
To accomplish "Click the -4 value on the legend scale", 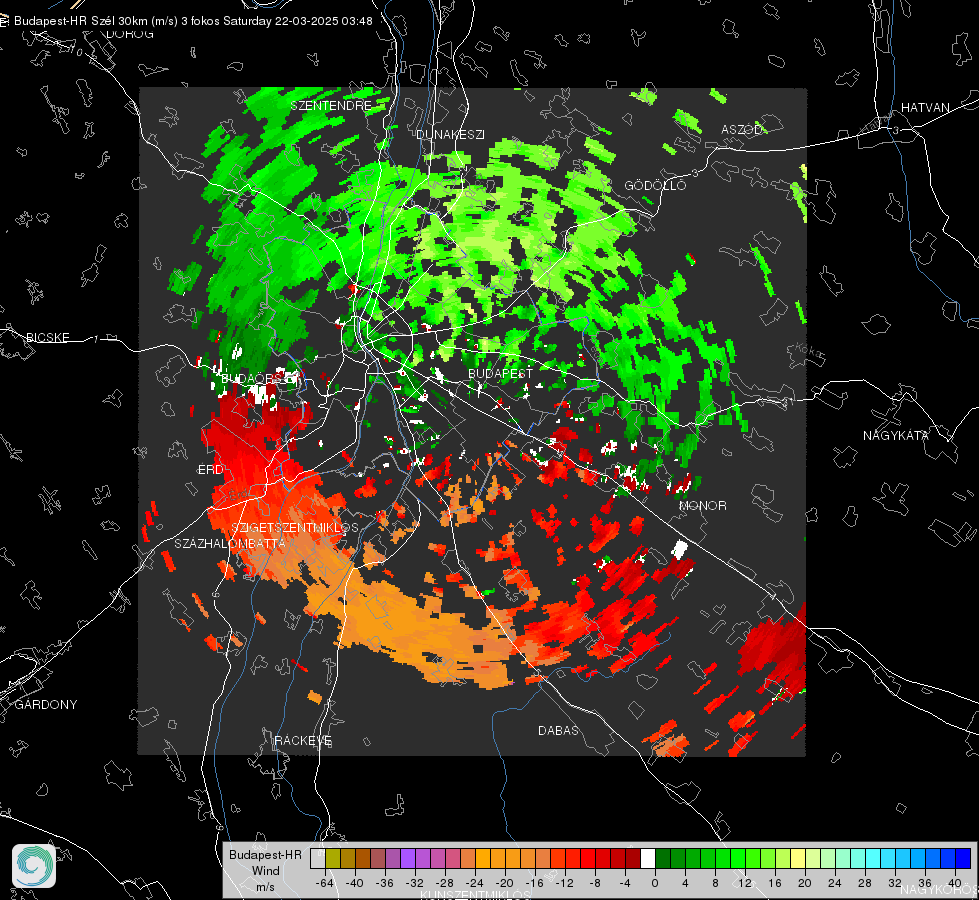I will tap(624, 883).
